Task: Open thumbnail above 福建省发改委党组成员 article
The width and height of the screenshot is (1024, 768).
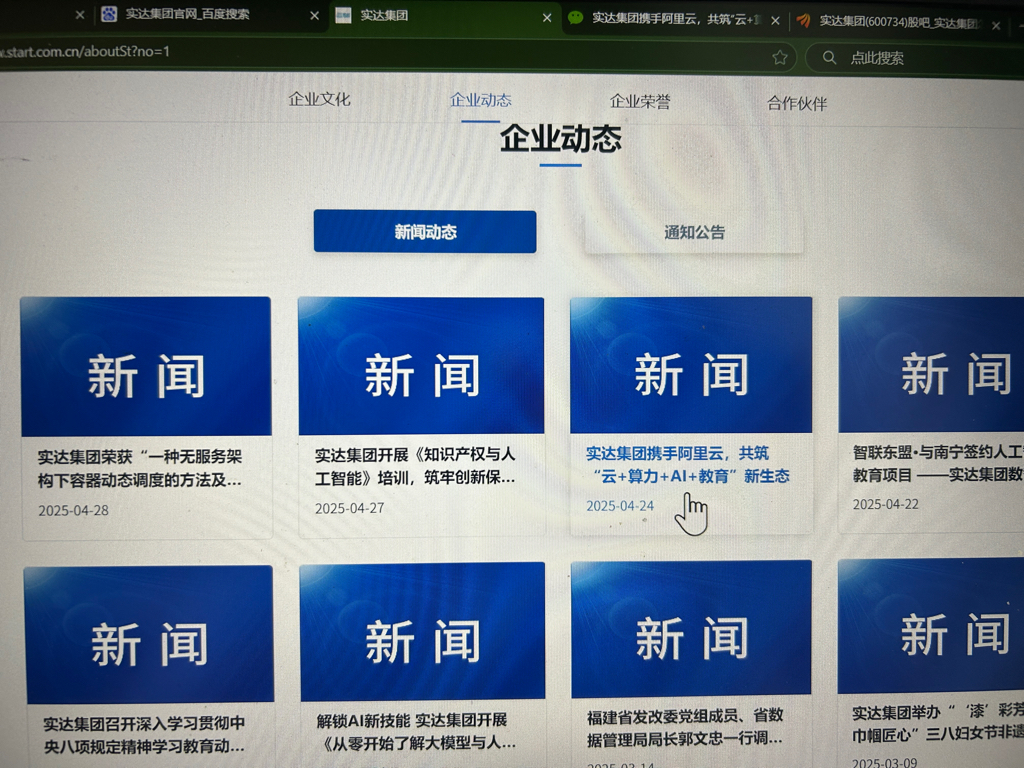Action: 692,629
